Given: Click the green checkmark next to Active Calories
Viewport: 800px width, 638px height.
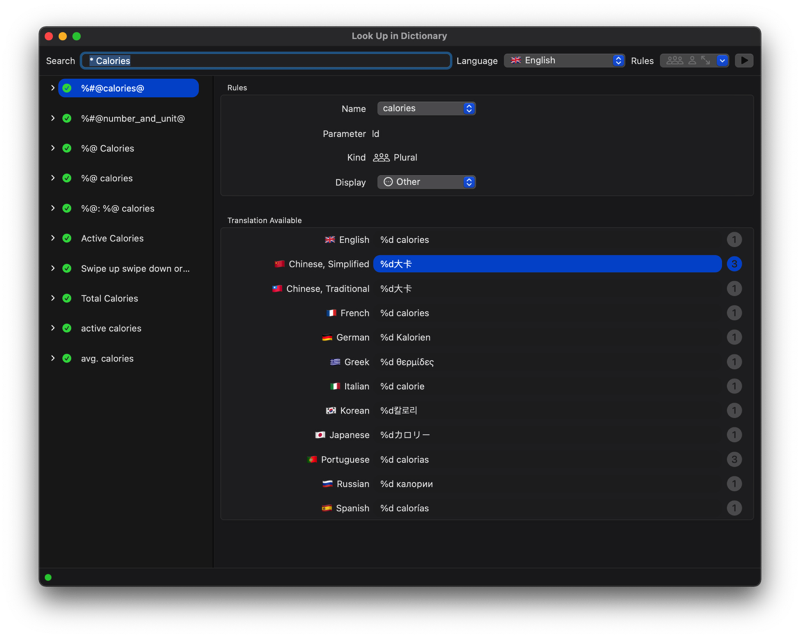Looking at the screenshot, I should pos(67,239).
